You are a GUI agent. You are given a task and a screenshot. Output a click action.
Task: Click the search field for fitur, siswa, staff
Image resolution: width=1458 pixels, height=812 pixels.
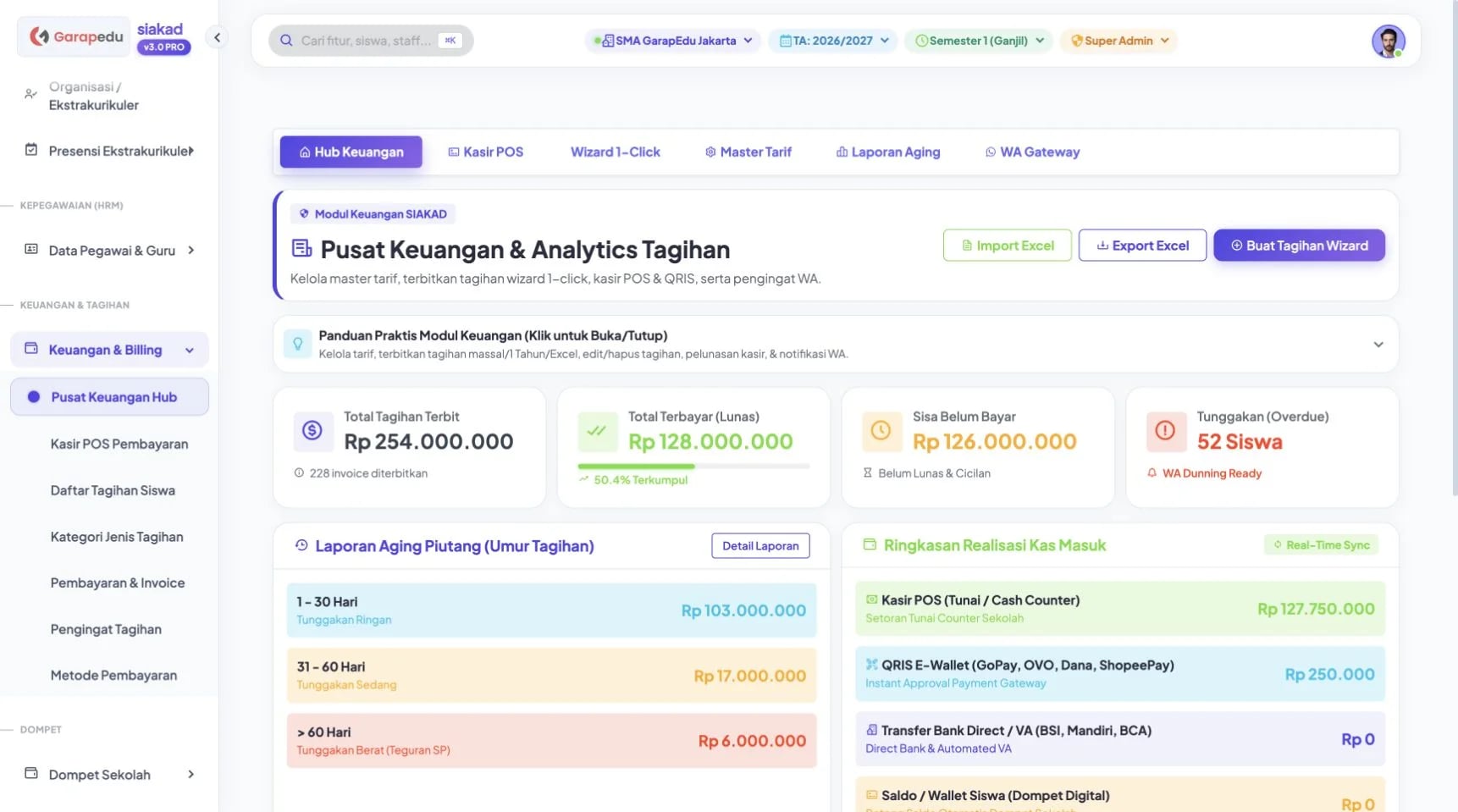coord(371,41)
